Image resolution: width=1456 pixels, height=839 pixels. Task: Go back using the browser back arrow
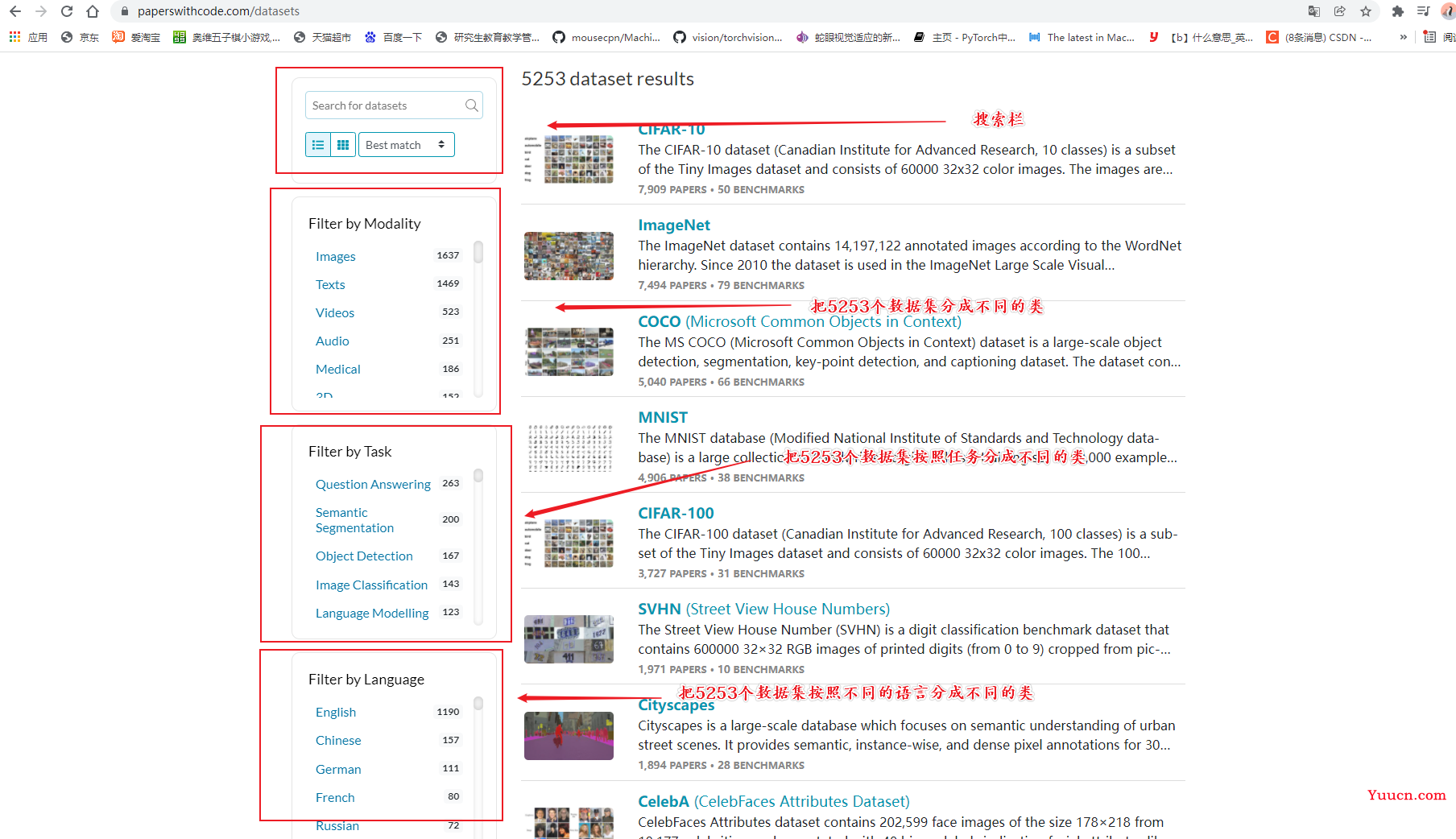click(x=15, y=11)
